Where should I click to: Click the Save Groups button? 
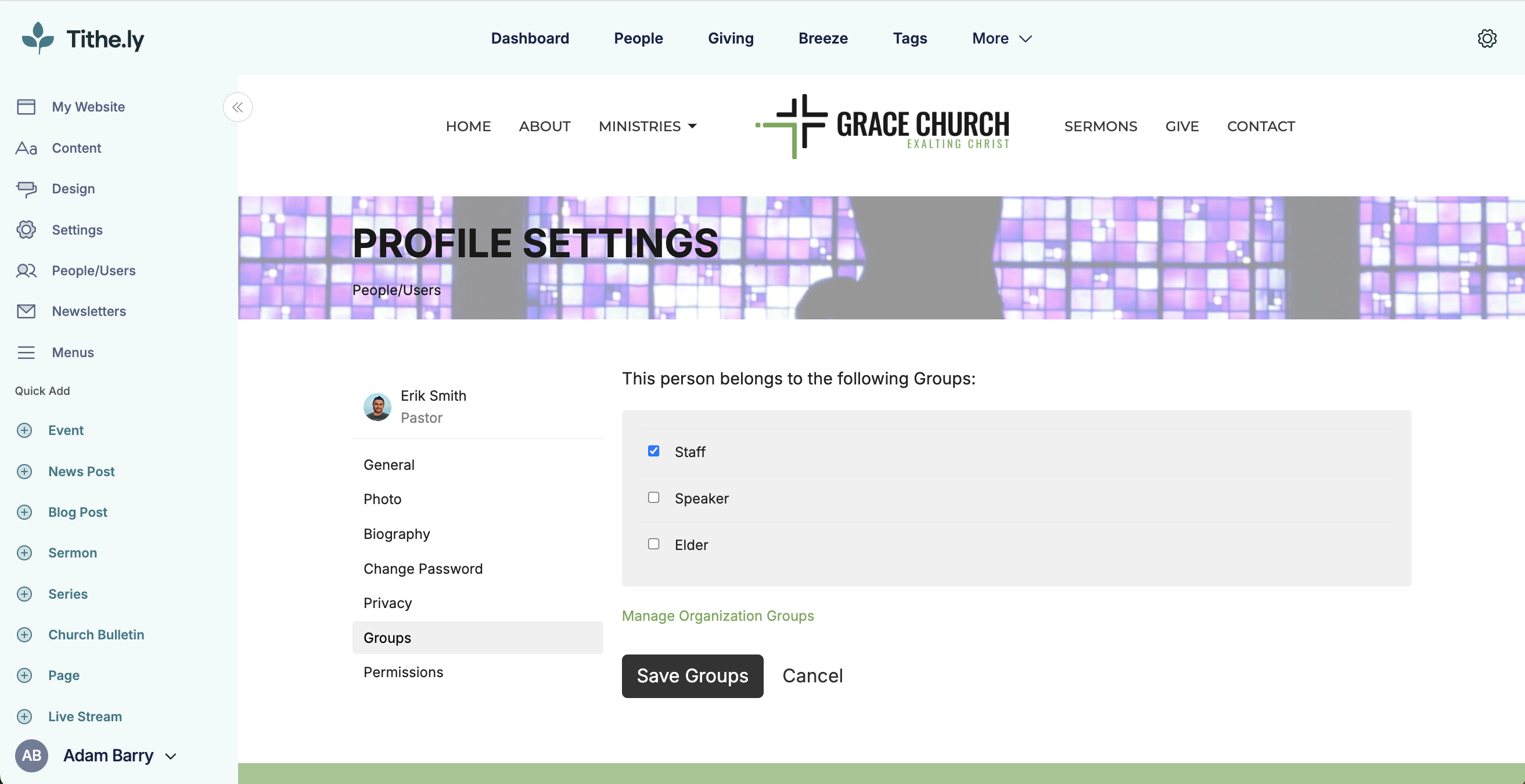(692, 675)
